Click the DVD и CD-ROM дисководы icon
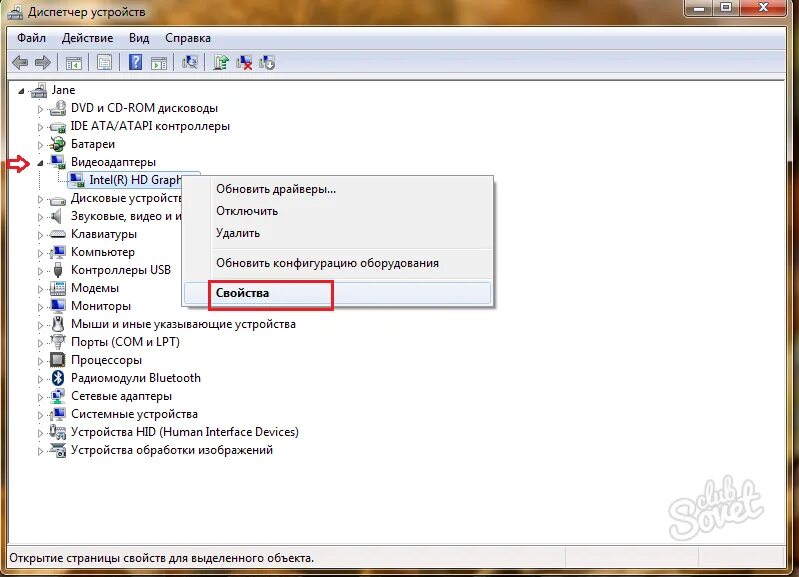 pos(58,108)
